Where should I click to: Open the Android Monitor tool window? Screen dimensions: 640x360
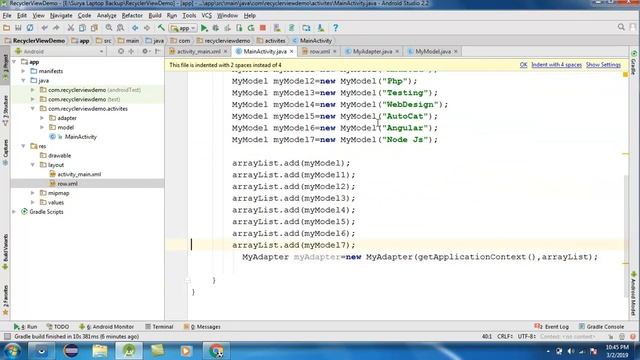pos(107,327)
